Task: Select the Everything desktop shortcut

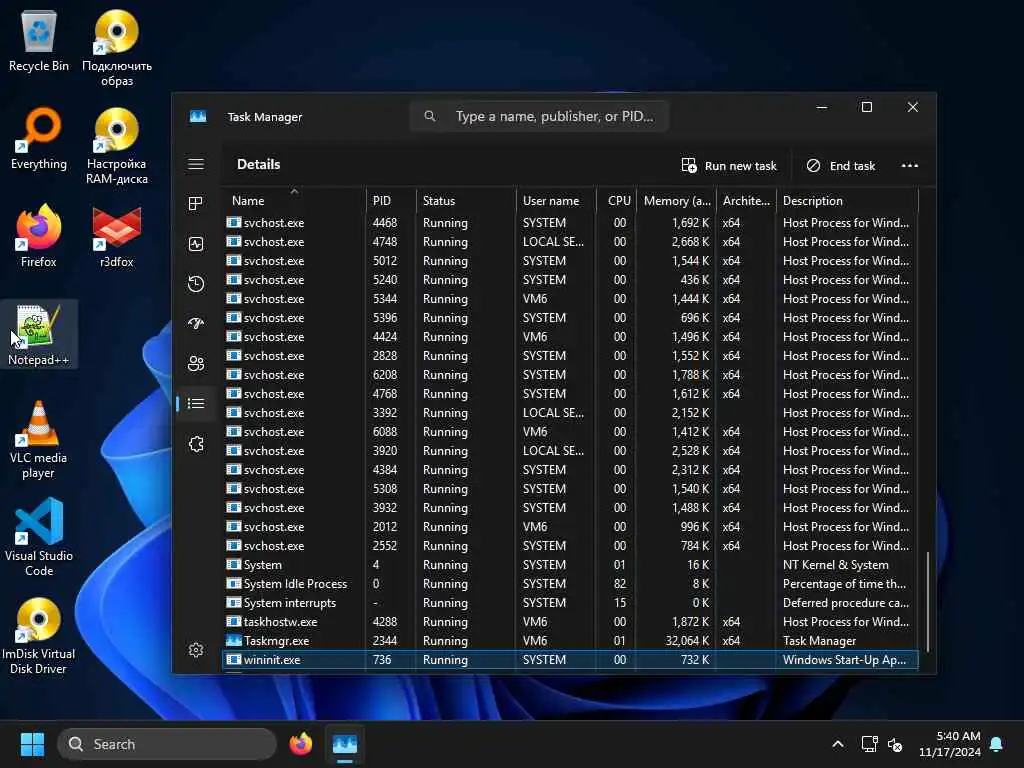Action: coord(39,139)
